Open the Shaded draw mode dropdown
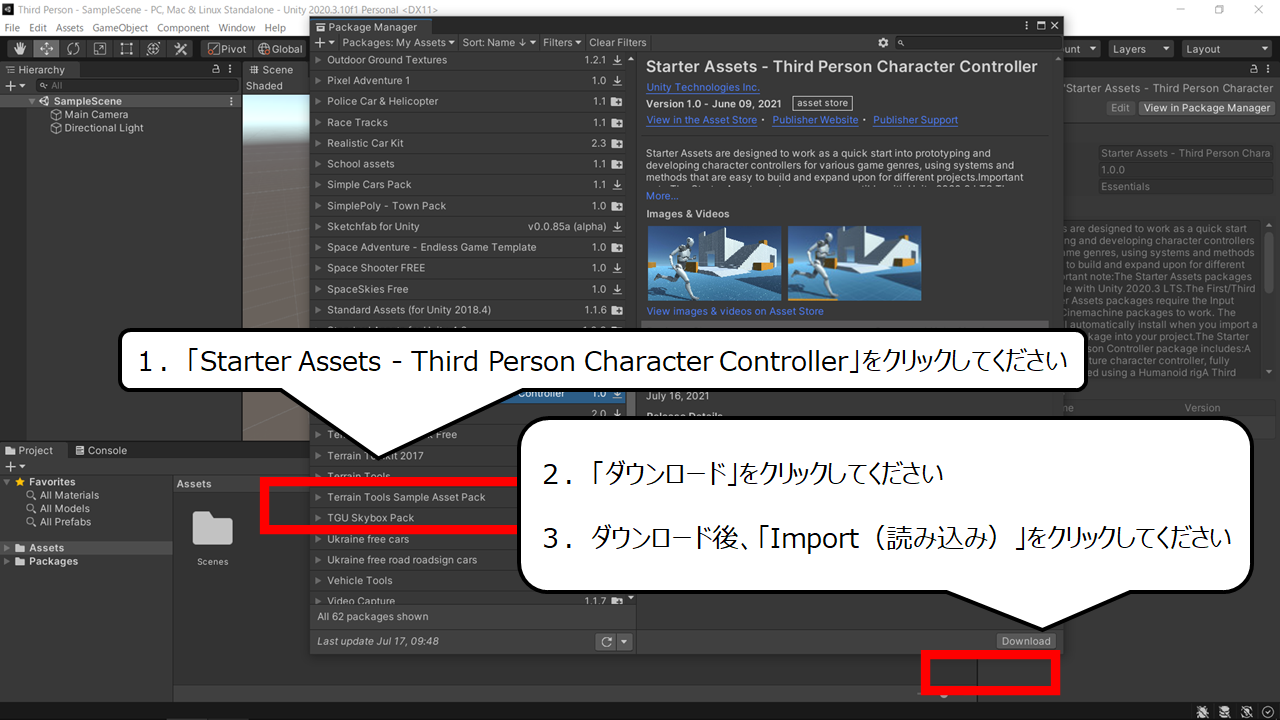The image size is (1280, 720). [x=264, y=86]
